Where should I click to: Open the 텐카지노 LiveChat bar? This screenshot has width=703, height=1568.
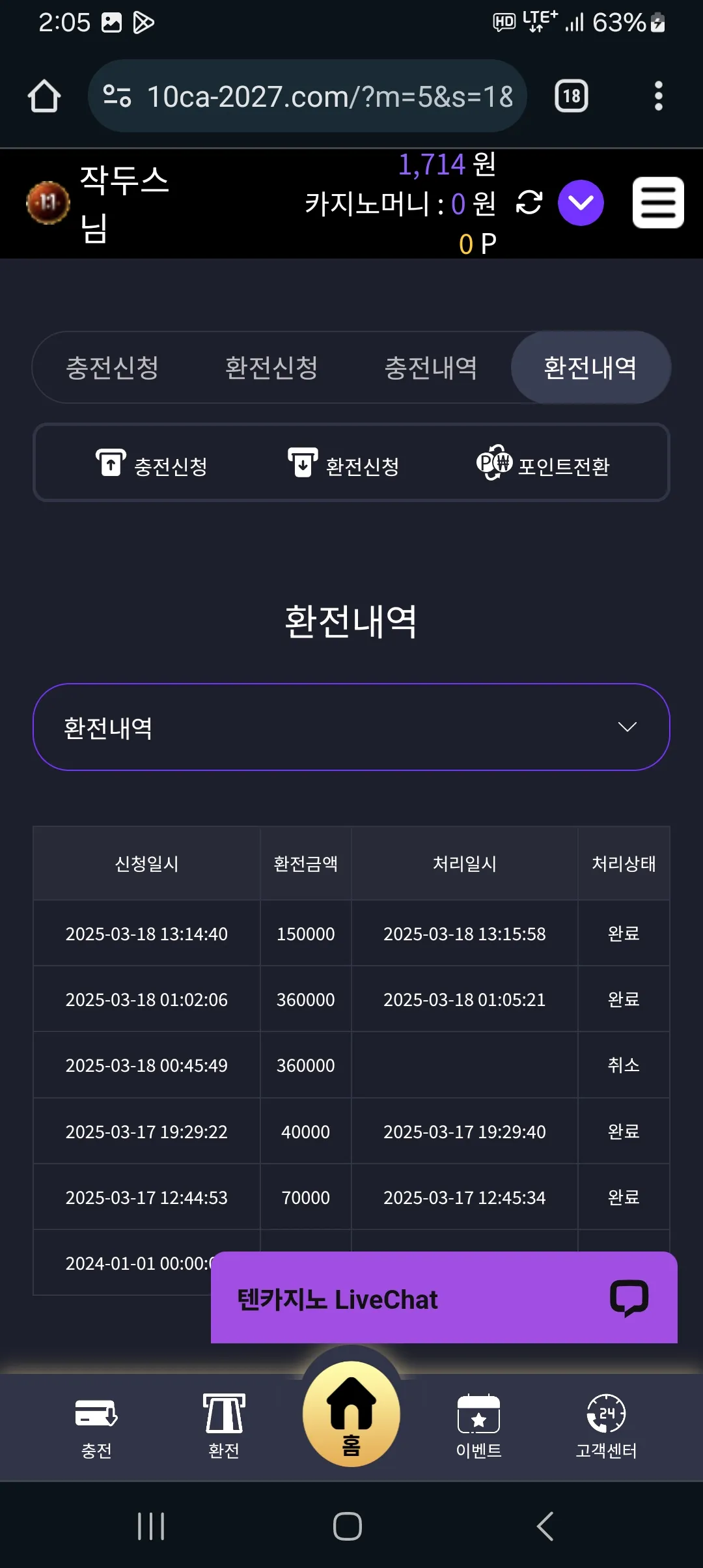coord(444,1297)
